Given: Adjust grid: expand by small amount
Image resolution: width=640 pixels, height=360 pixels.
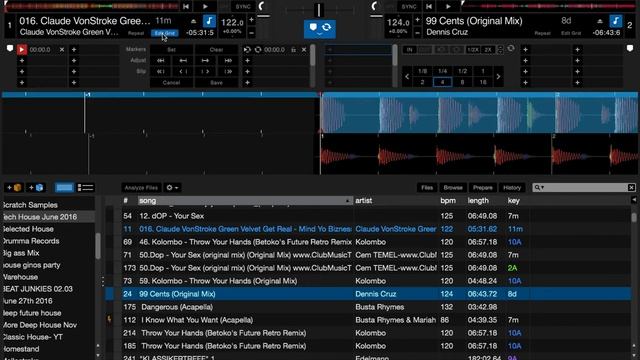Looking at the screenshot, I should coord(205,60).
